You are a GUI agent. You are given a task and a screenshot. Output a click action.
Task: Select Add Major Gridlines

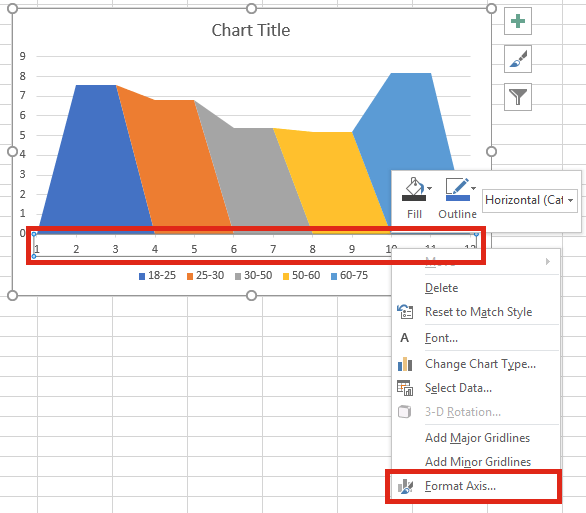coord(477,438)
